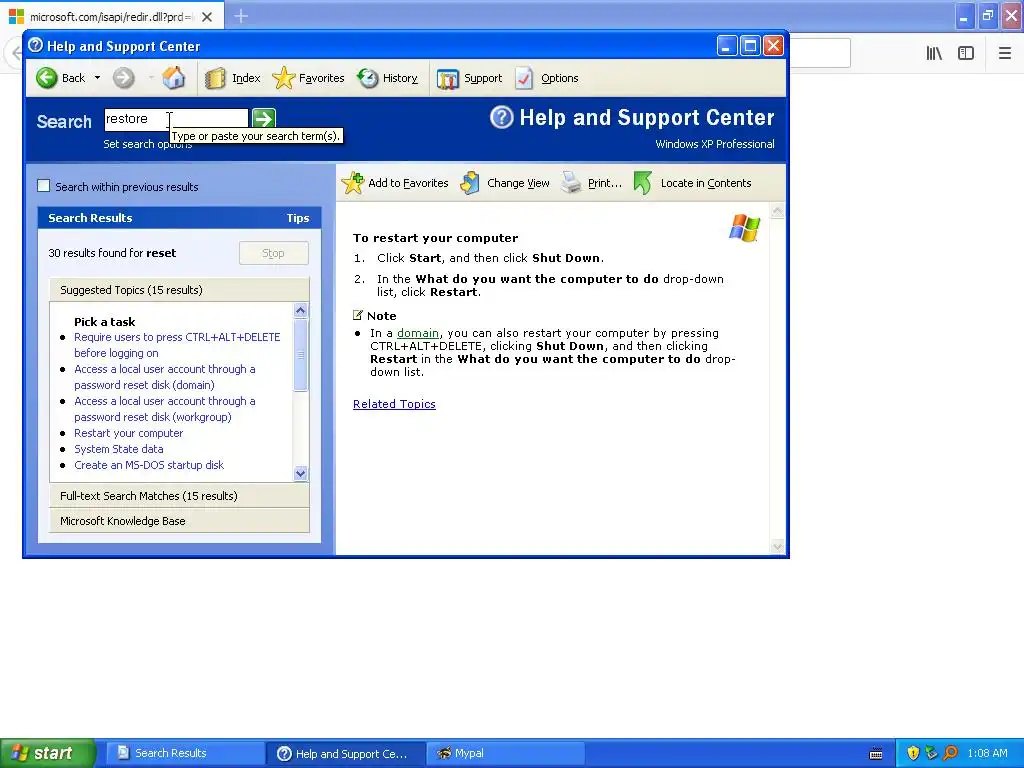Click the Note pencil icon

(x=357, y=315)
